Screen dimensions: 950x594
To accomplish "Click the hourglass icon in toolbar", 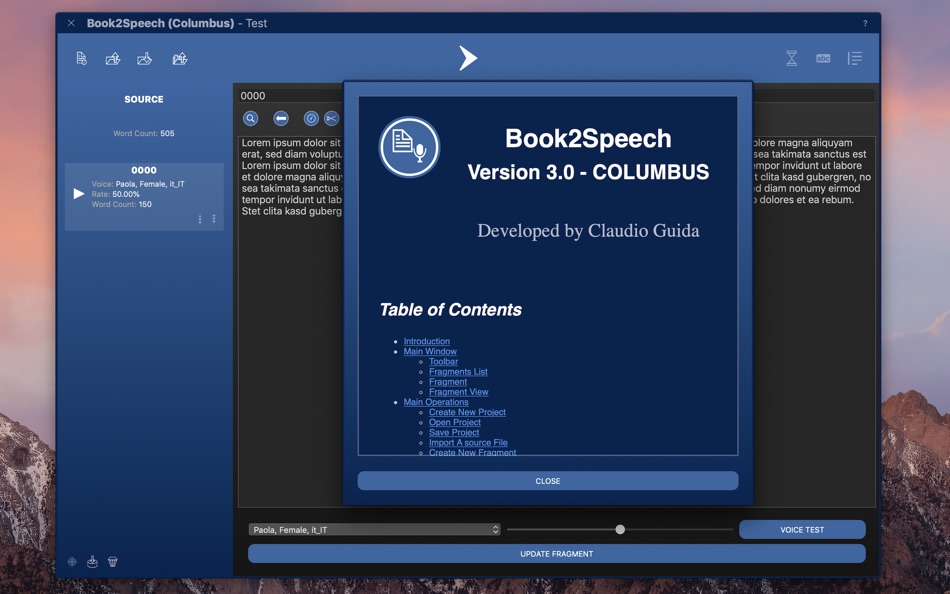I will tap(791, 58).
